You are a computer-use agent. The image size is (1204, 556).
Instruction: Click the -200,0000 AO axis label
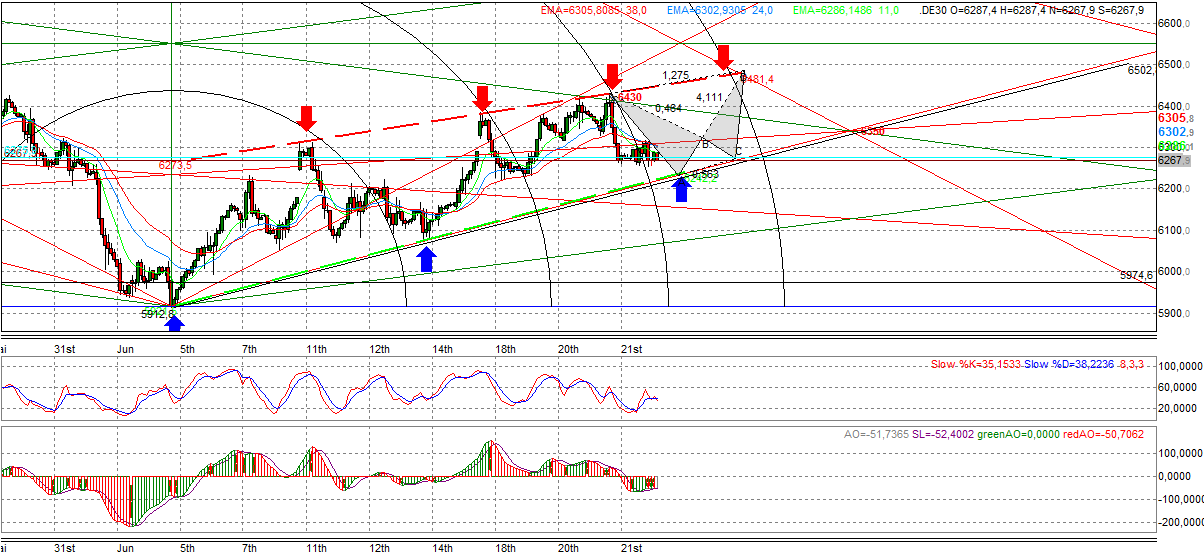1181,521
